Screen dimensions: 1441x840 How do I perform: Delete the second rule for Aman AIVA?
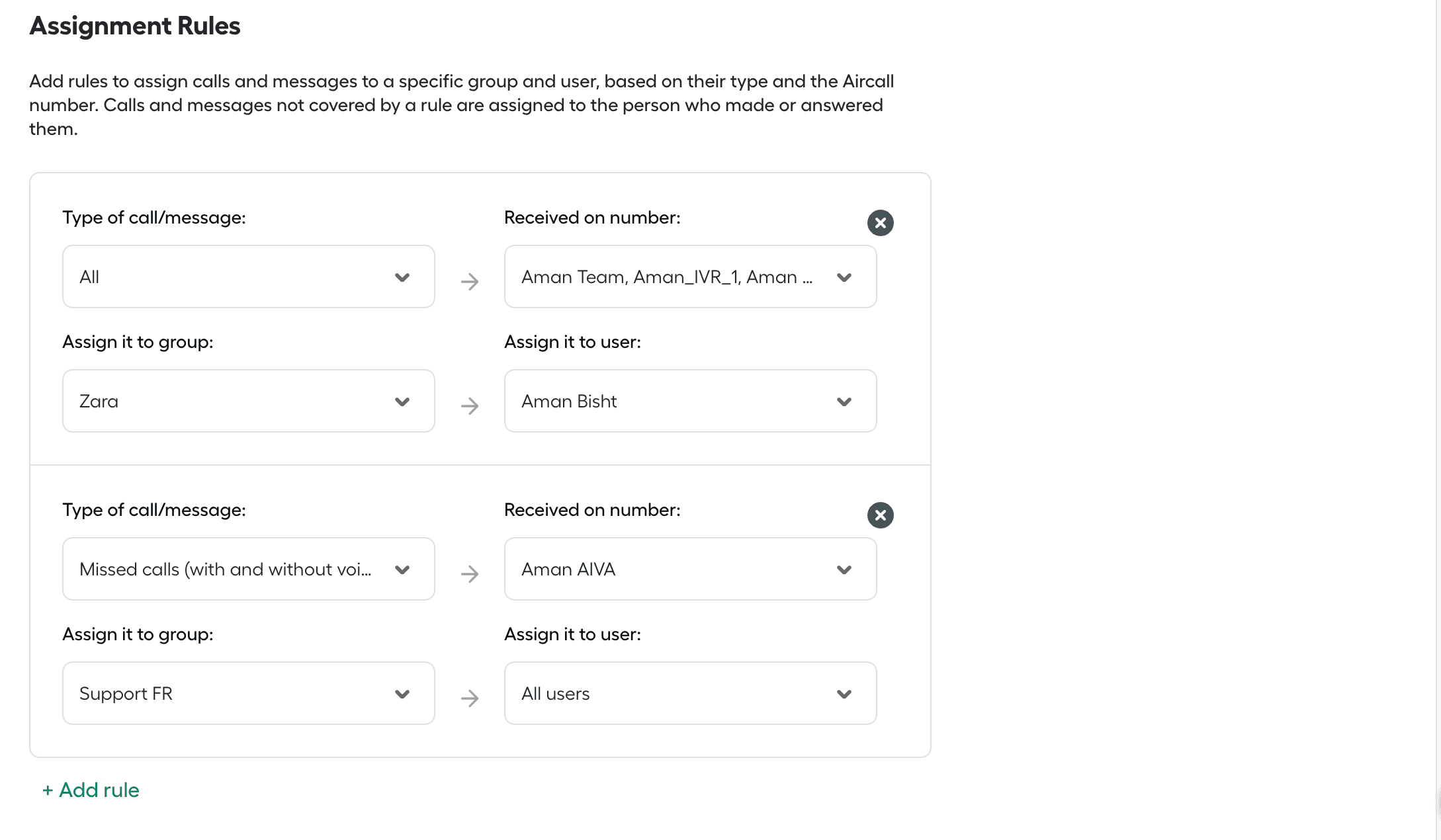tap(880, 515)
